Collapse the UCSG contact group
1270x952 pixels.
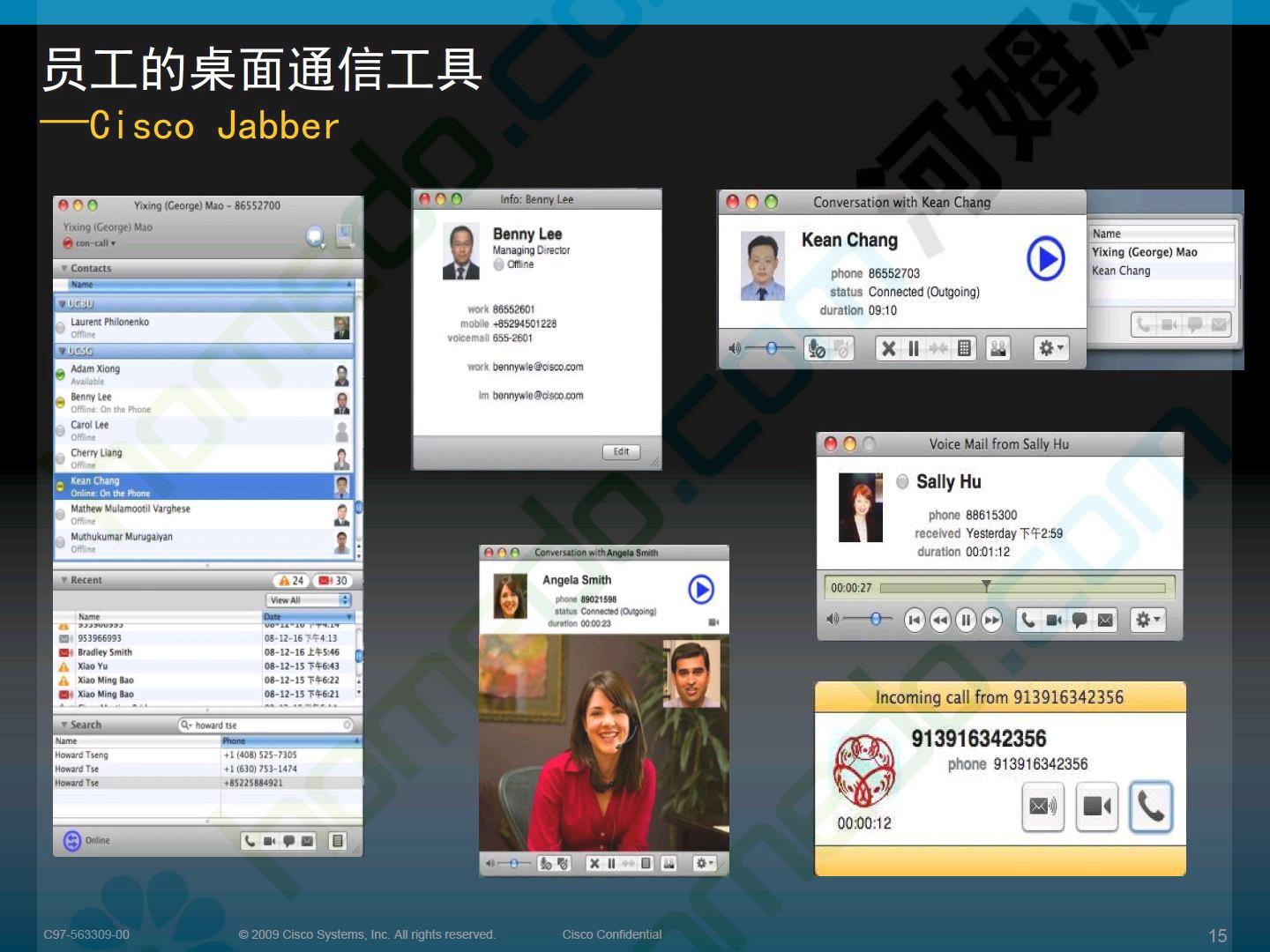61,351
